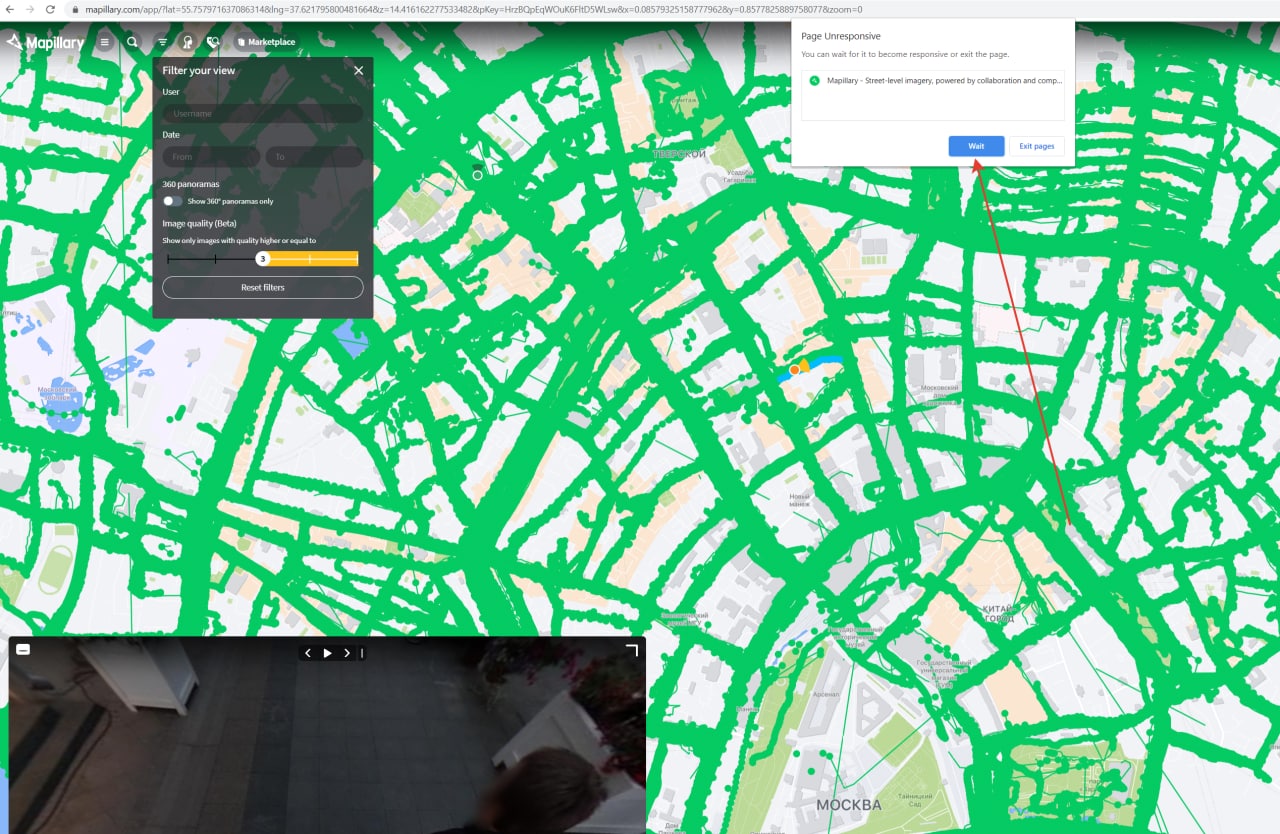Click the date From field
Viewport: 1280px width, 834px height.
211,157
